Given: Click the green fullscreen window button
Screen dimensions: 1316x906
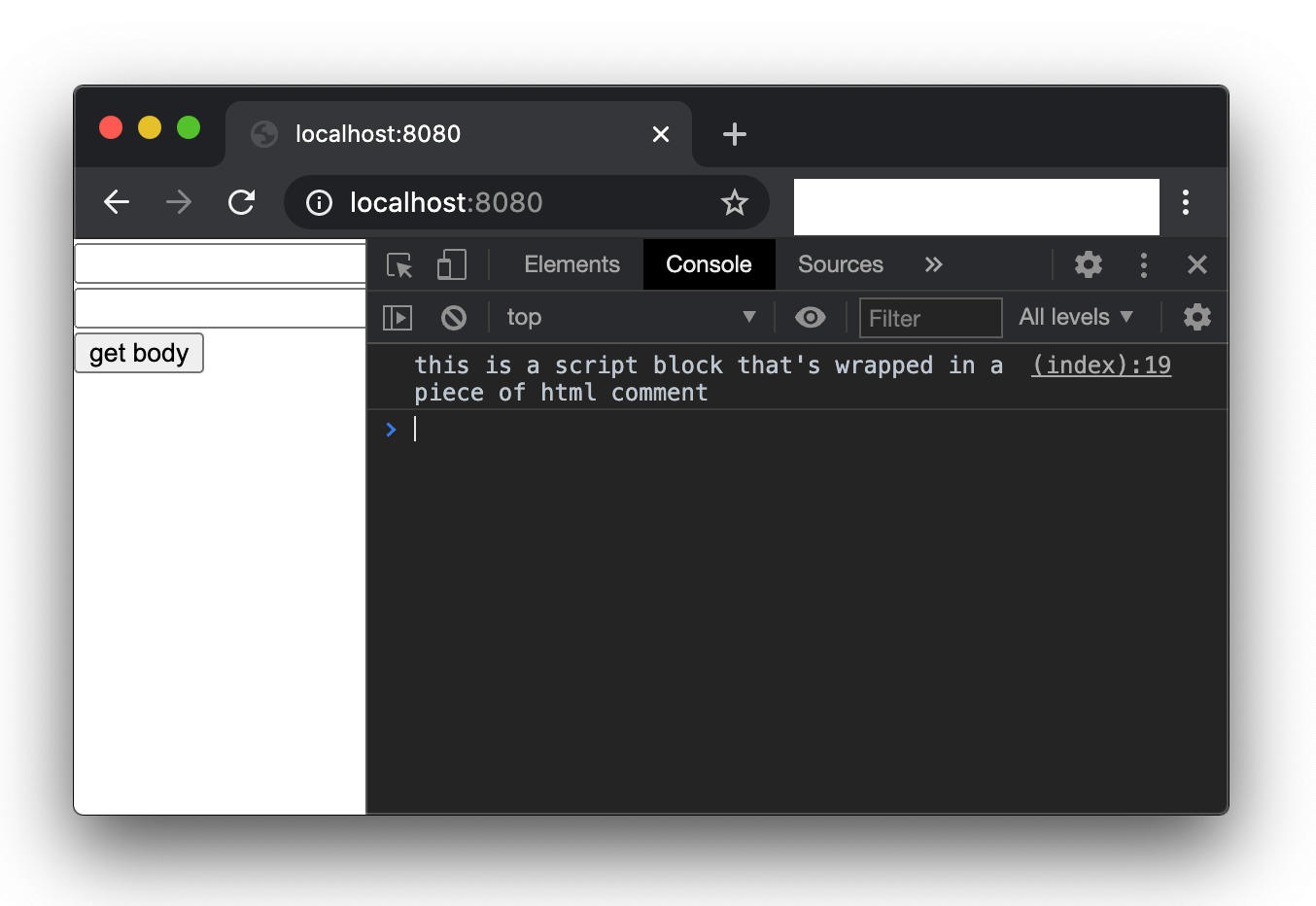Looking at the screenshot, I should coord(189,127).
